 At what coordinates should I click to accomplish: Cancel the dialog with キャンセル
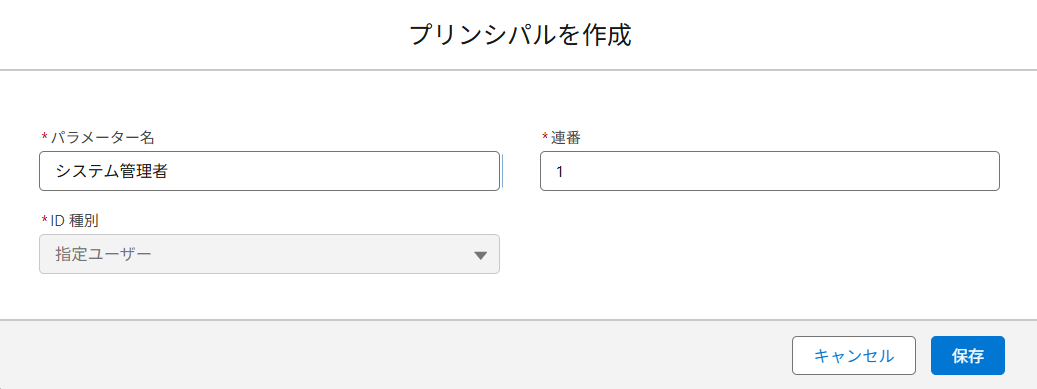[854, 356]
